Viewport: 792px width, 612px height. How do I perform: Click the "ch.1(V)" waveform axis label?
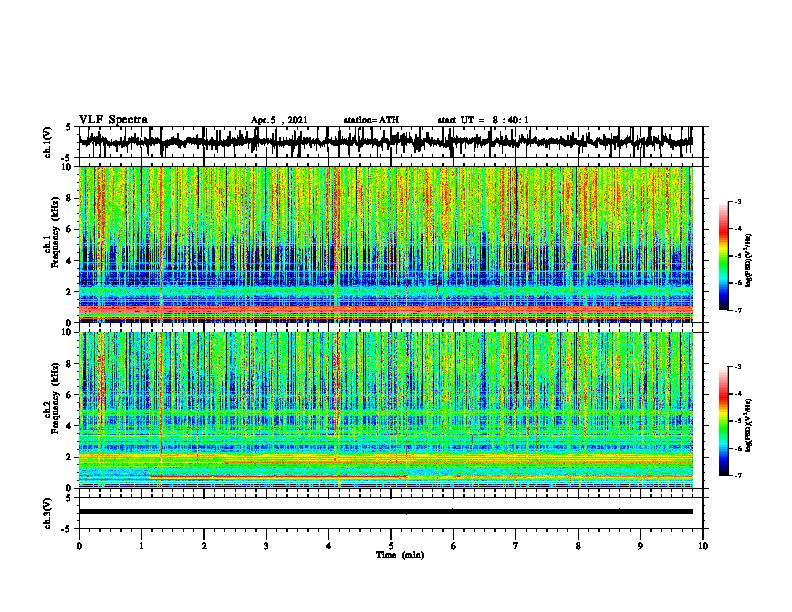tap(47, 142)
